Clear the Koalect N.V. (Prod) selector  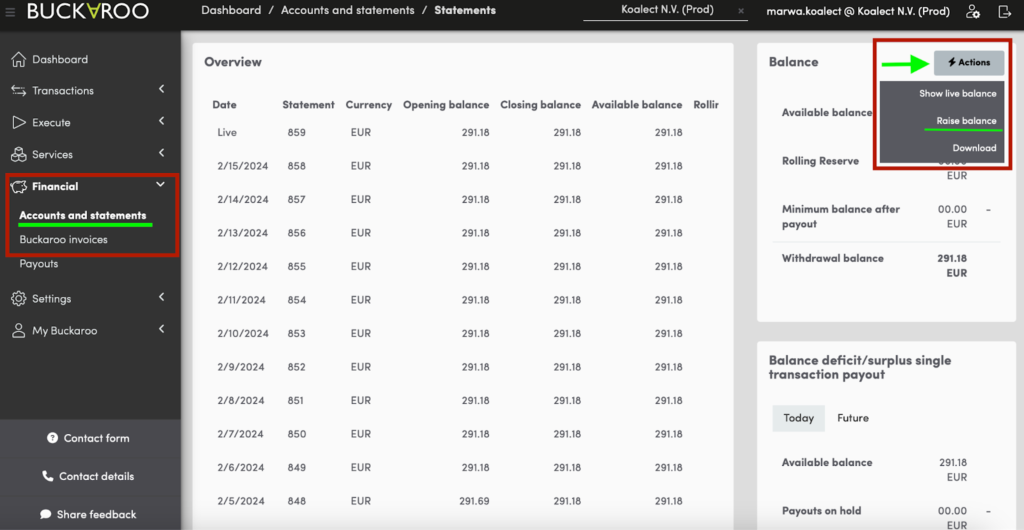point(741,11)
